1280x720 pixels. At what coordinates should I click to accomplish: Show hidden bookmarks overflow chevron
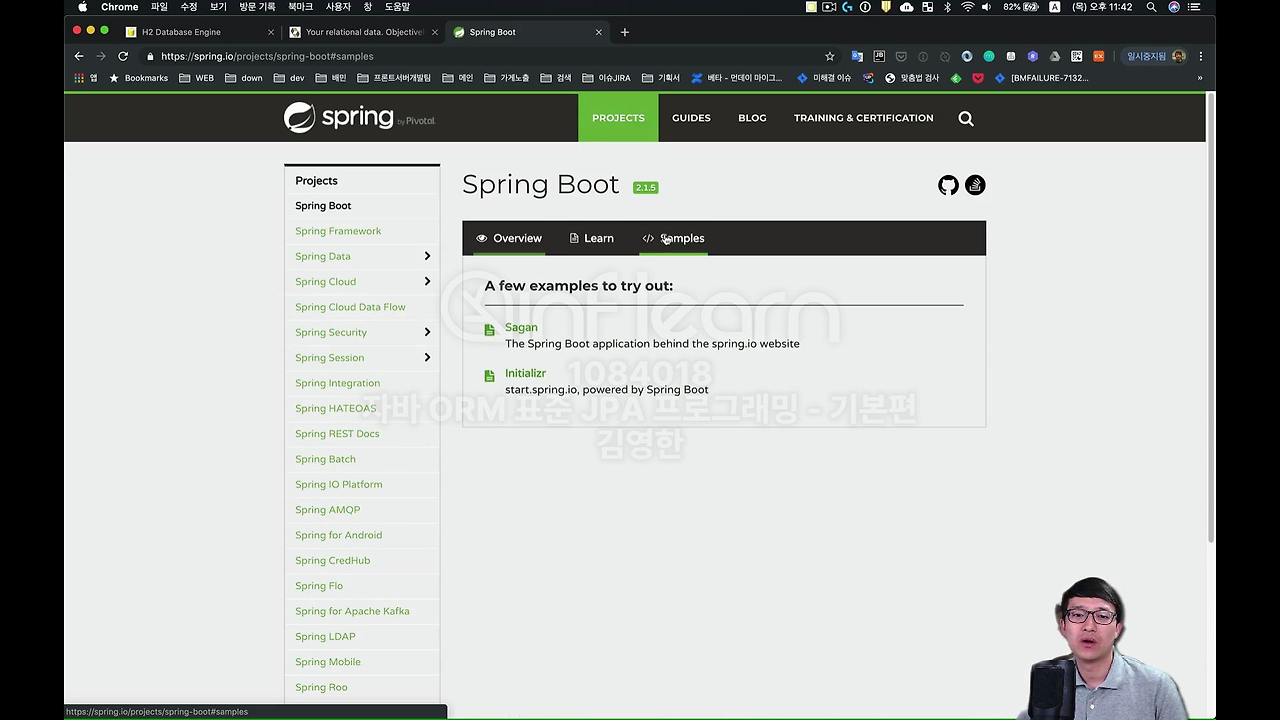click(1199, 78)
